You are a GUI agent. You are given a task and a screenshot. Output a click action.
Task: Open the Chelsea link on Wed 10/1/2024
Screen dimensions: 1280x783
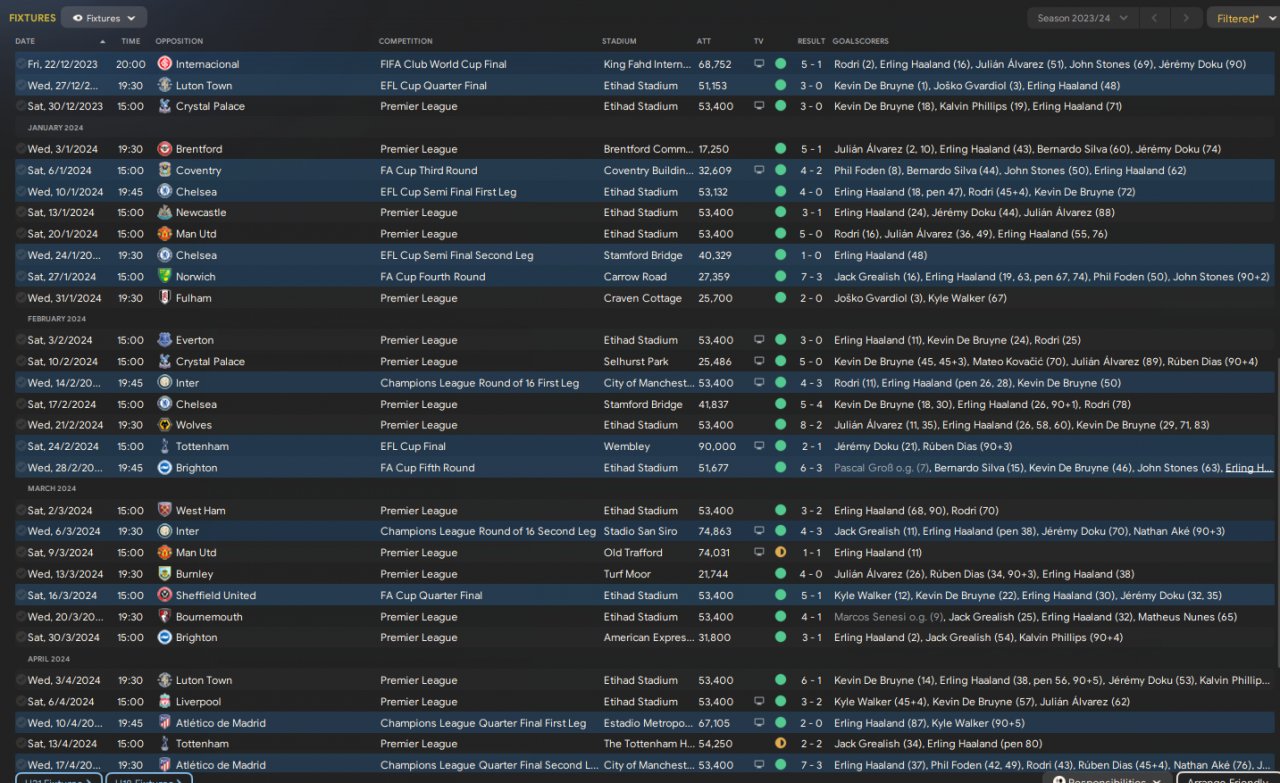[196, 192]
